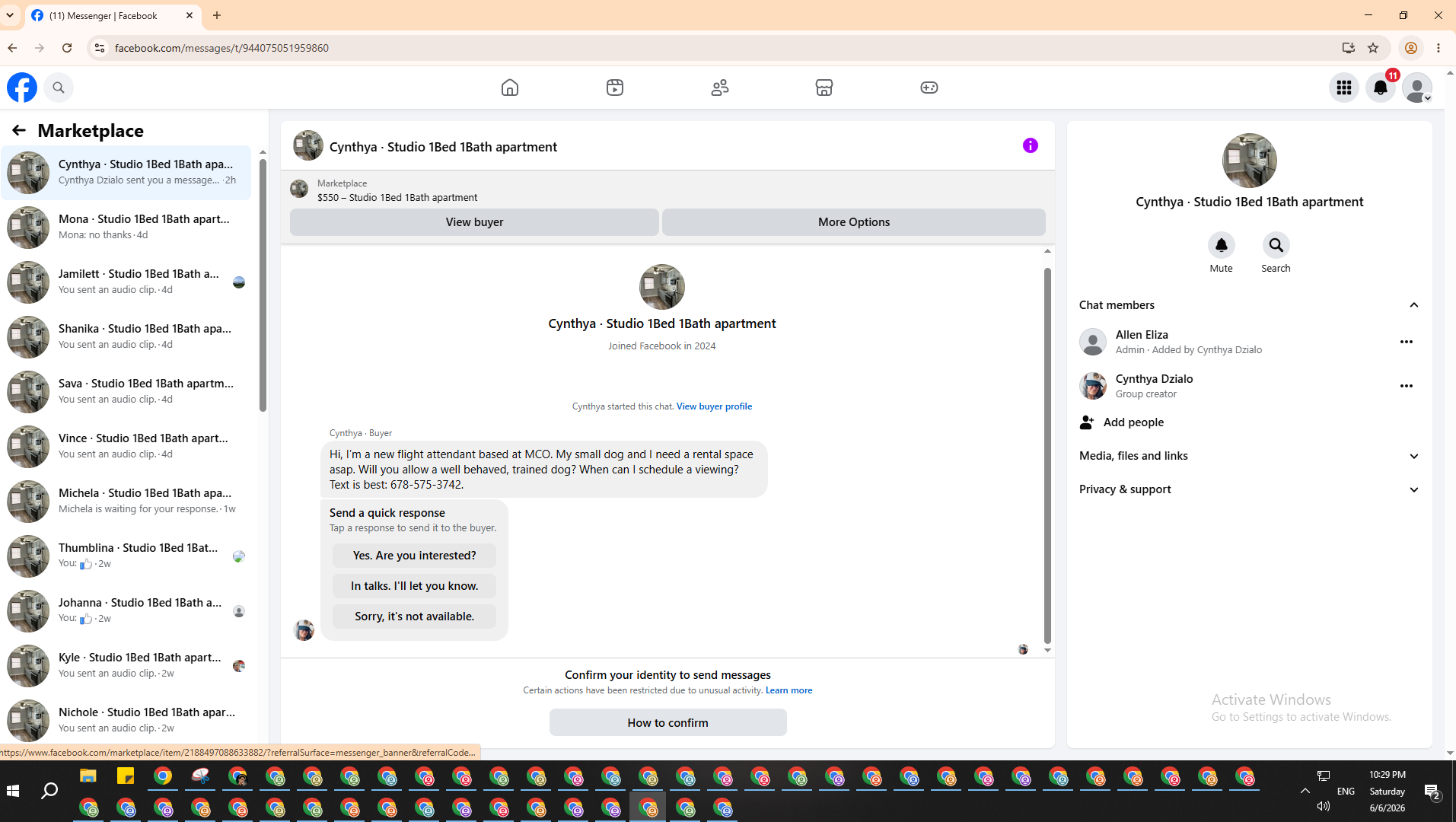Viewport: 1456px width, 822px height.
Task: Open the volume control in system tray
Action: click(x=1324, y=806)
